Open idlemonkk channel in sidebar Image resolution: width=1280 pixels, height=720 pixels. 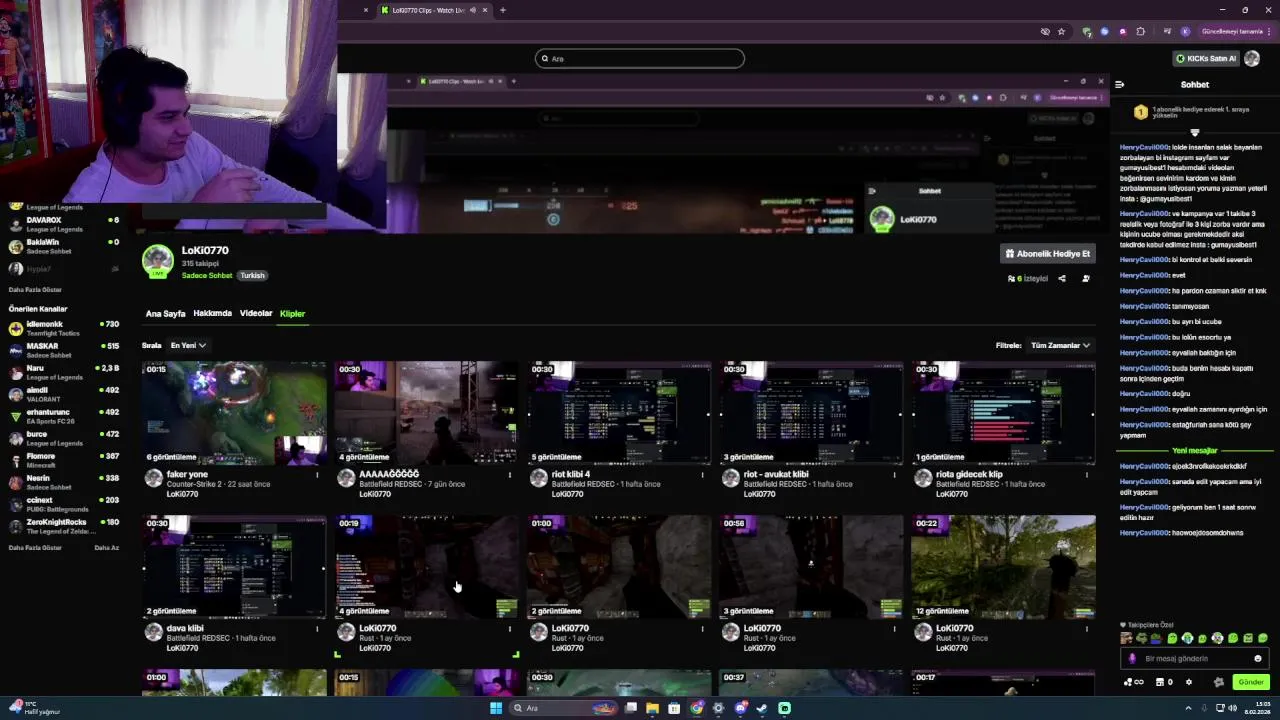(x=64, y=328)
